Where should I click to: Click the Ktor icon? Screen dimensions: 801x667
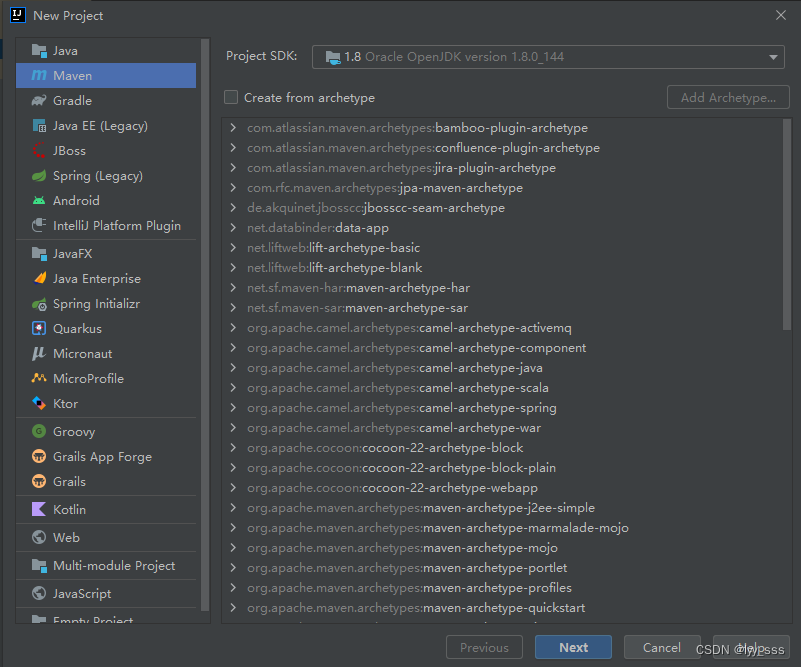pyautogui.click(x=39, y=403)
